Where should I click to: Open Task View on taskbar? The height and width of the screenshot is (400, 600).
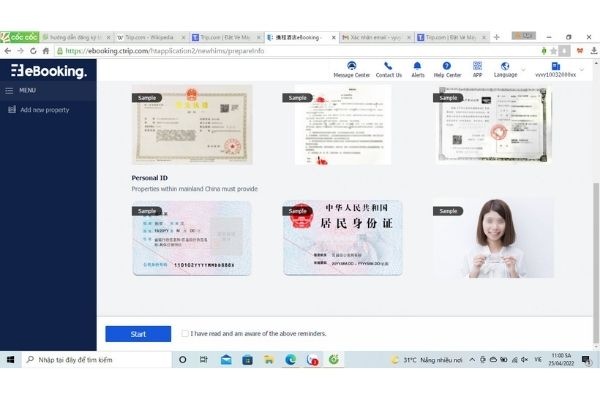[204, 359]
